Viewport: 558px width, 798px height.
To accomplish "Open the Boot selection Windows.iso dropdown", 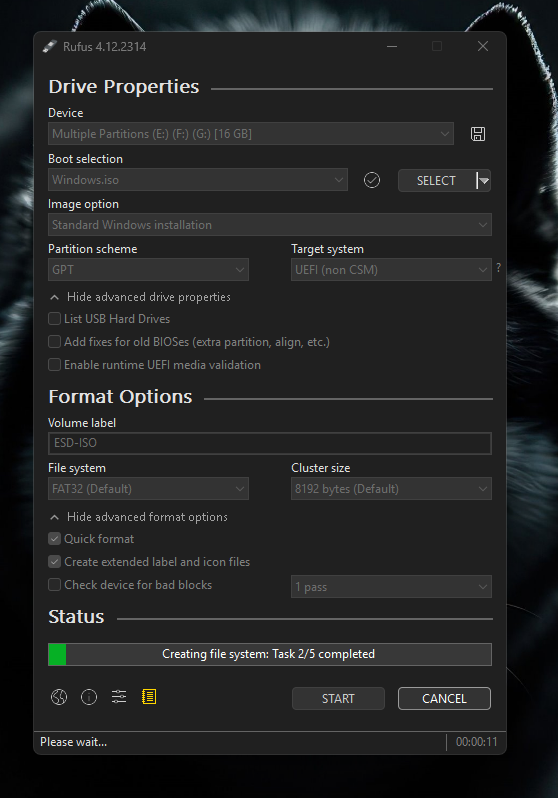I will [198, 180].
